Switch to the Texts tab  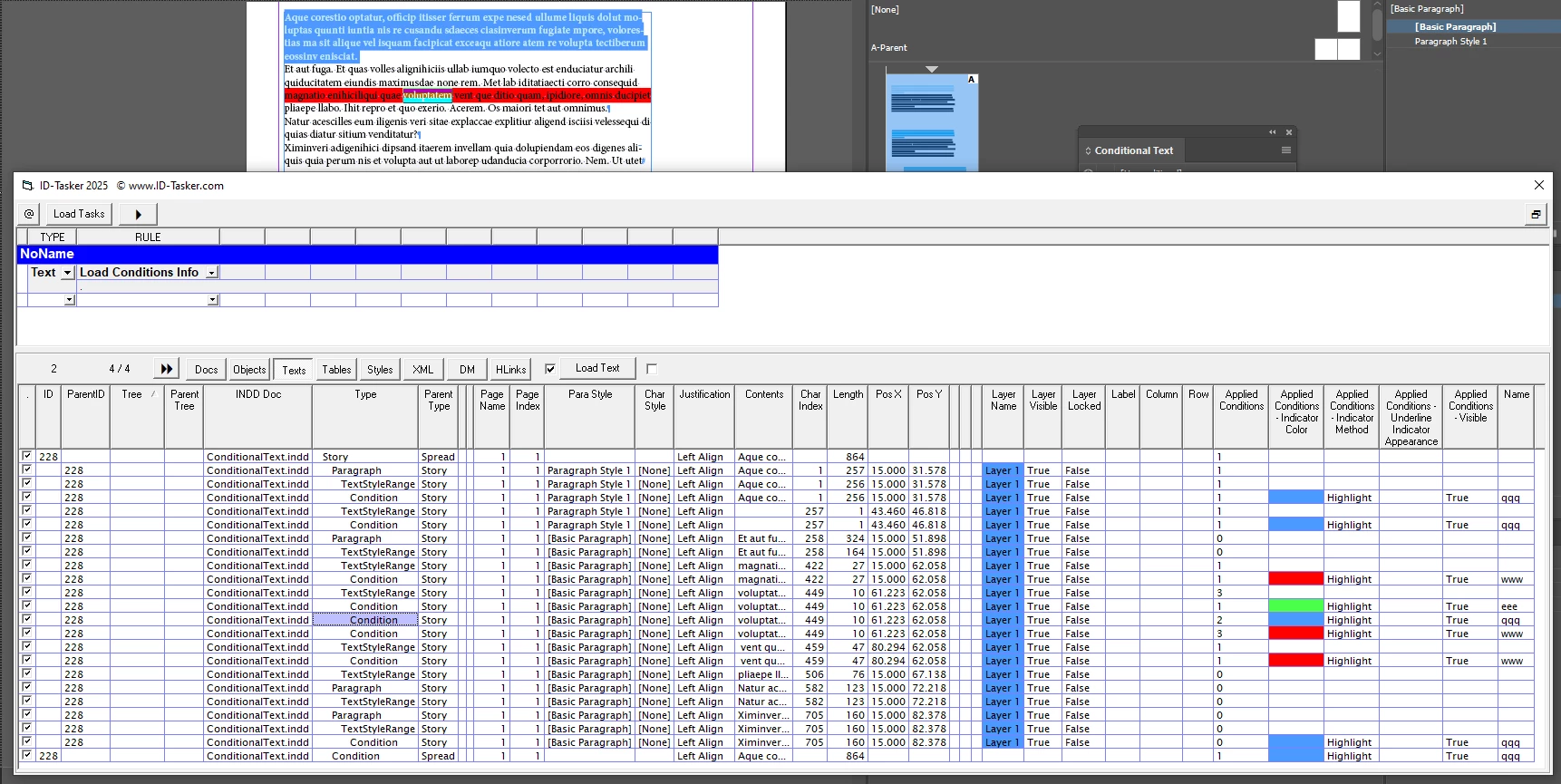tap(294, 369)
